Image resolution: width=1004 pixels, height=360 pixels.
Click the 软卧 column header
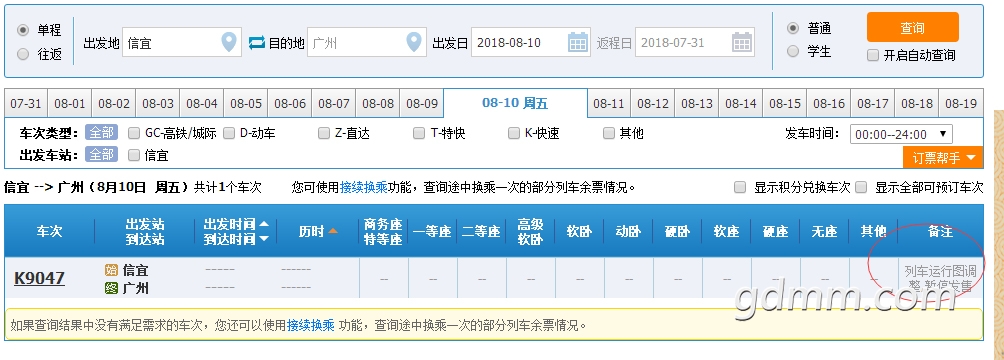[x=579, y=231]
